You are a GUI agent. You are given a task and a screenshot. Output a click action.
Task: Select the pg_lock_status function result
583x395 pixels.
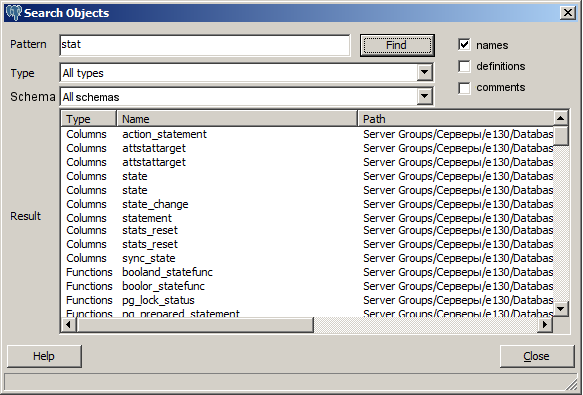tap(307, 300)
